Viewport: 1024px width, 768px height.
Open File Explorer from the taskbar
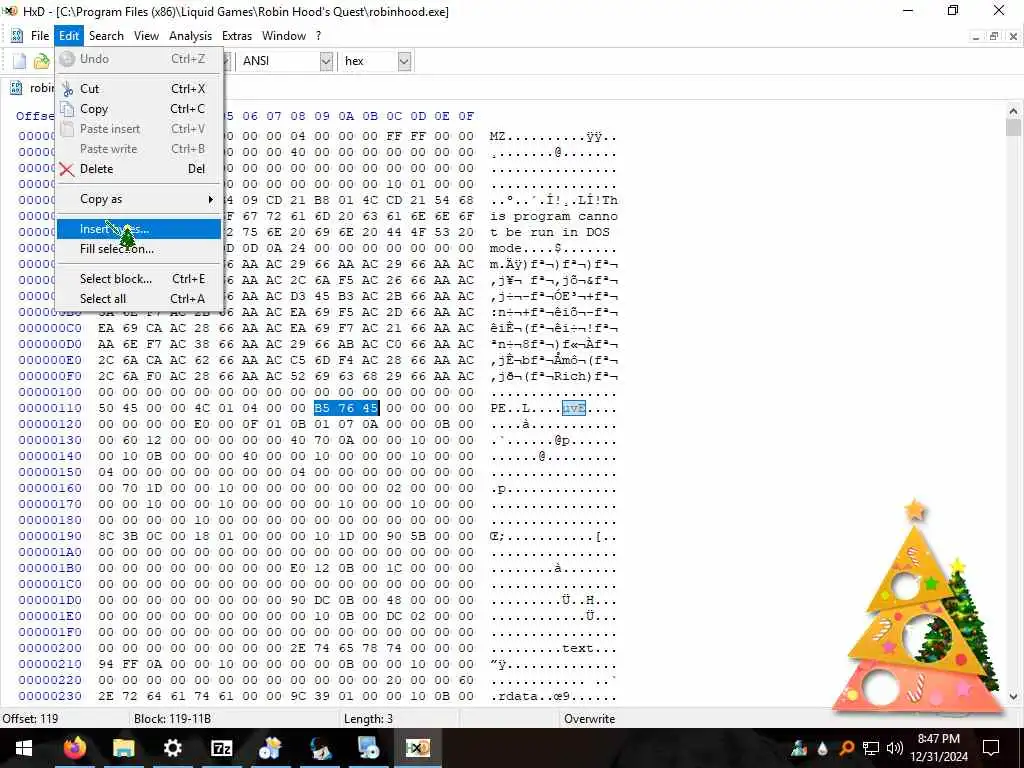123,748
